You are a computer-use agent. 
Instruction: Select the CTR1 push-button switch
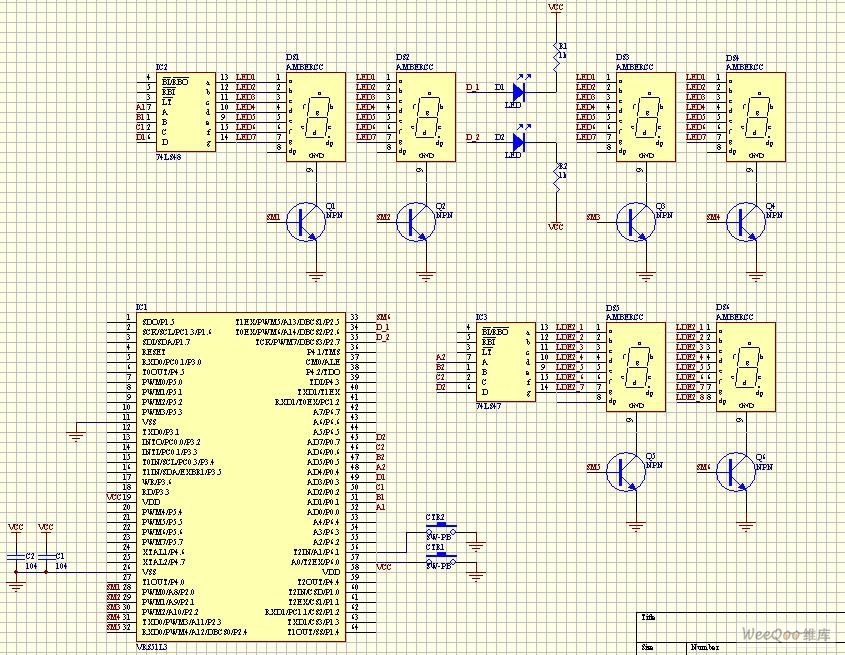point(441,557)
